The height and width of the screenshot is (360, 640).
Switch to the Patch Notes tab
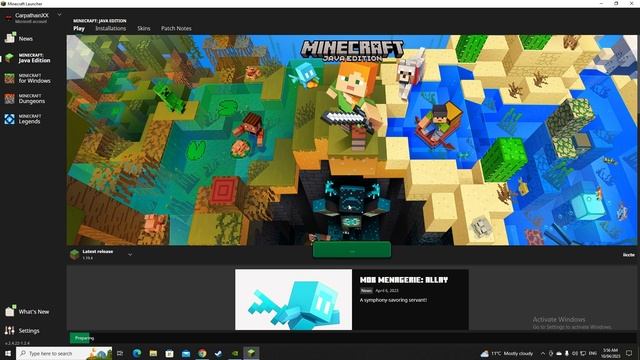coord(176,29)
